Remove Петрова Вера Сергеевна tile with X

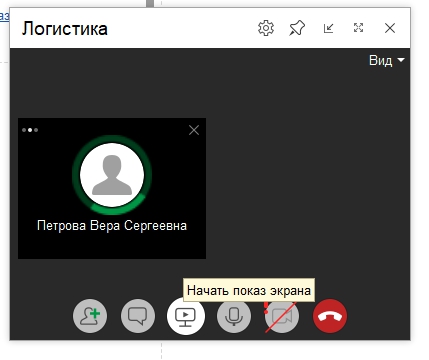(194, 130)
